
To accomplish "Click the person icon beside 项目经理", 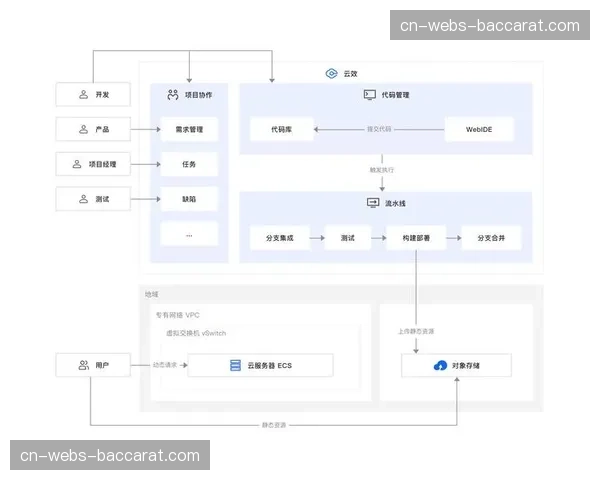I will (x=76, y=164).
